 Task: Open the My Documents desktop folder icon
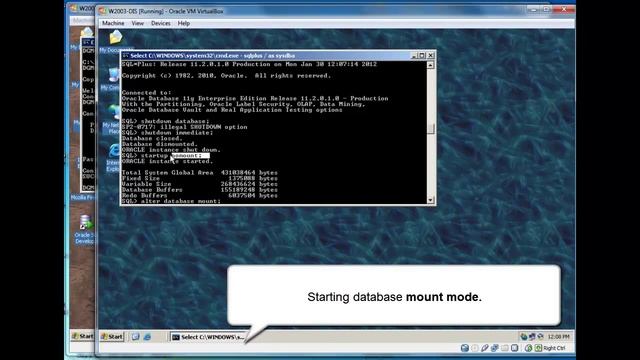click(x=116, y=38)
